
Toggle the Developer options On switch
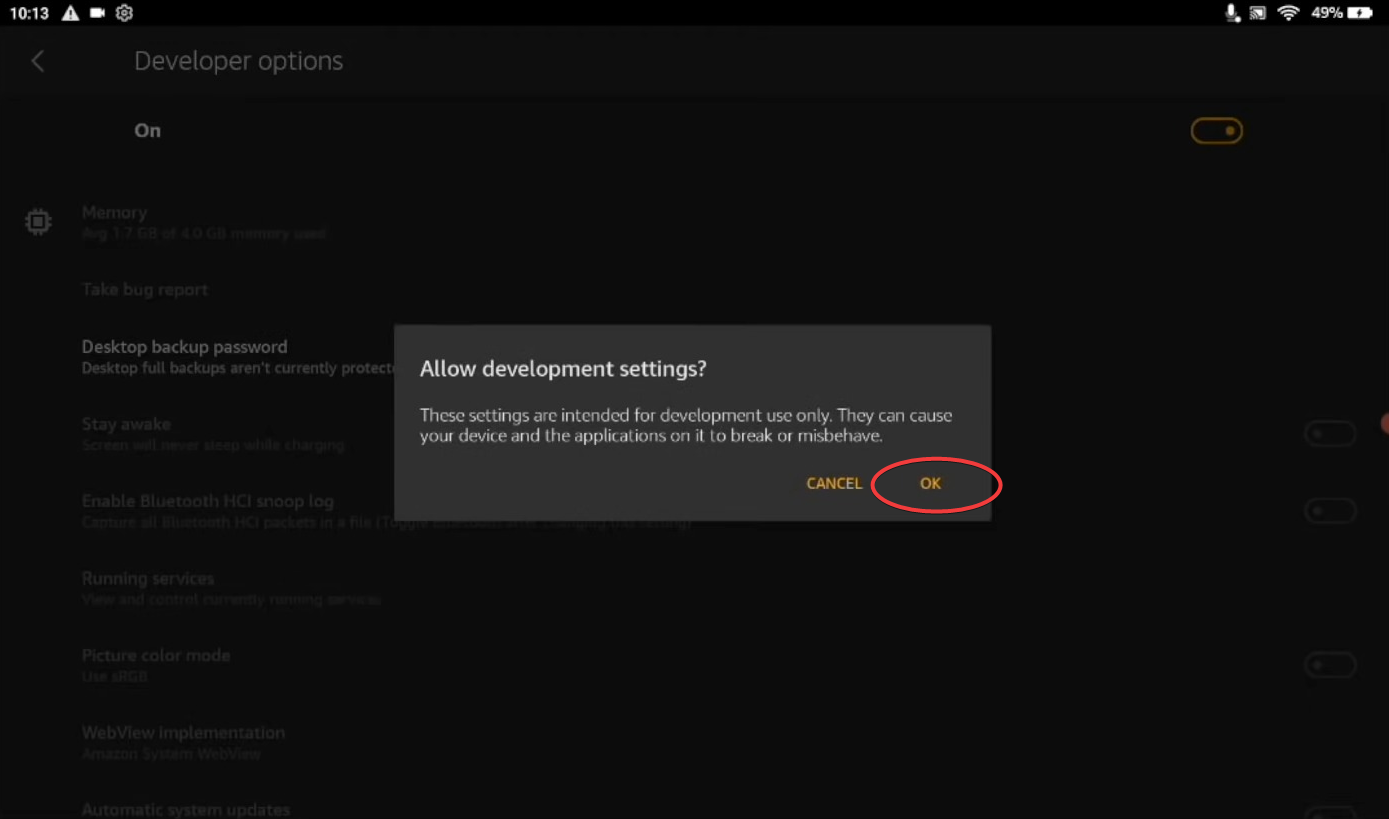pyautogui.click(x=1217, y=131)
